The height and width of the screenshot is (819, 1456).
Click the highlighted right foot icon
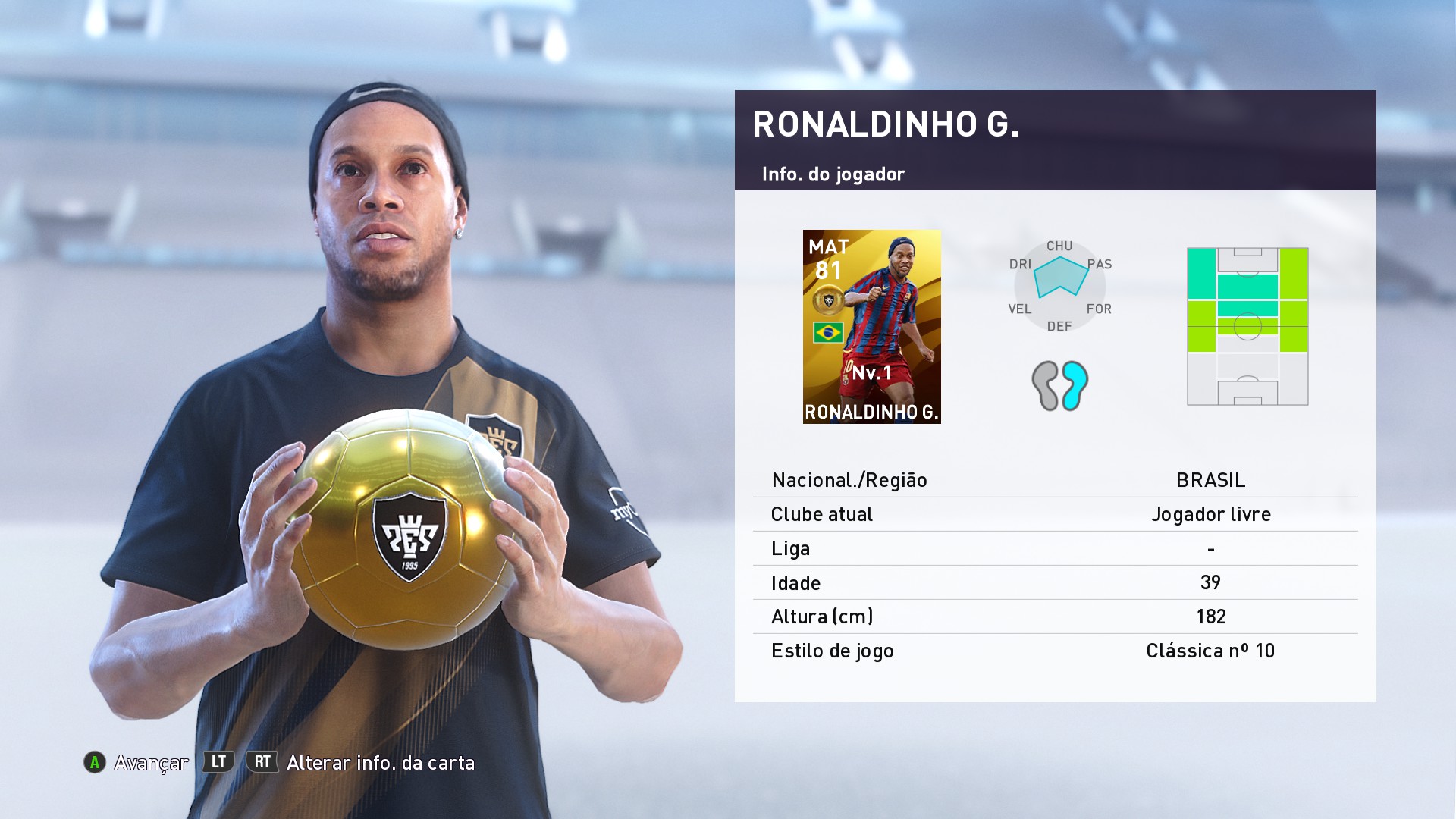(1075, 385)
